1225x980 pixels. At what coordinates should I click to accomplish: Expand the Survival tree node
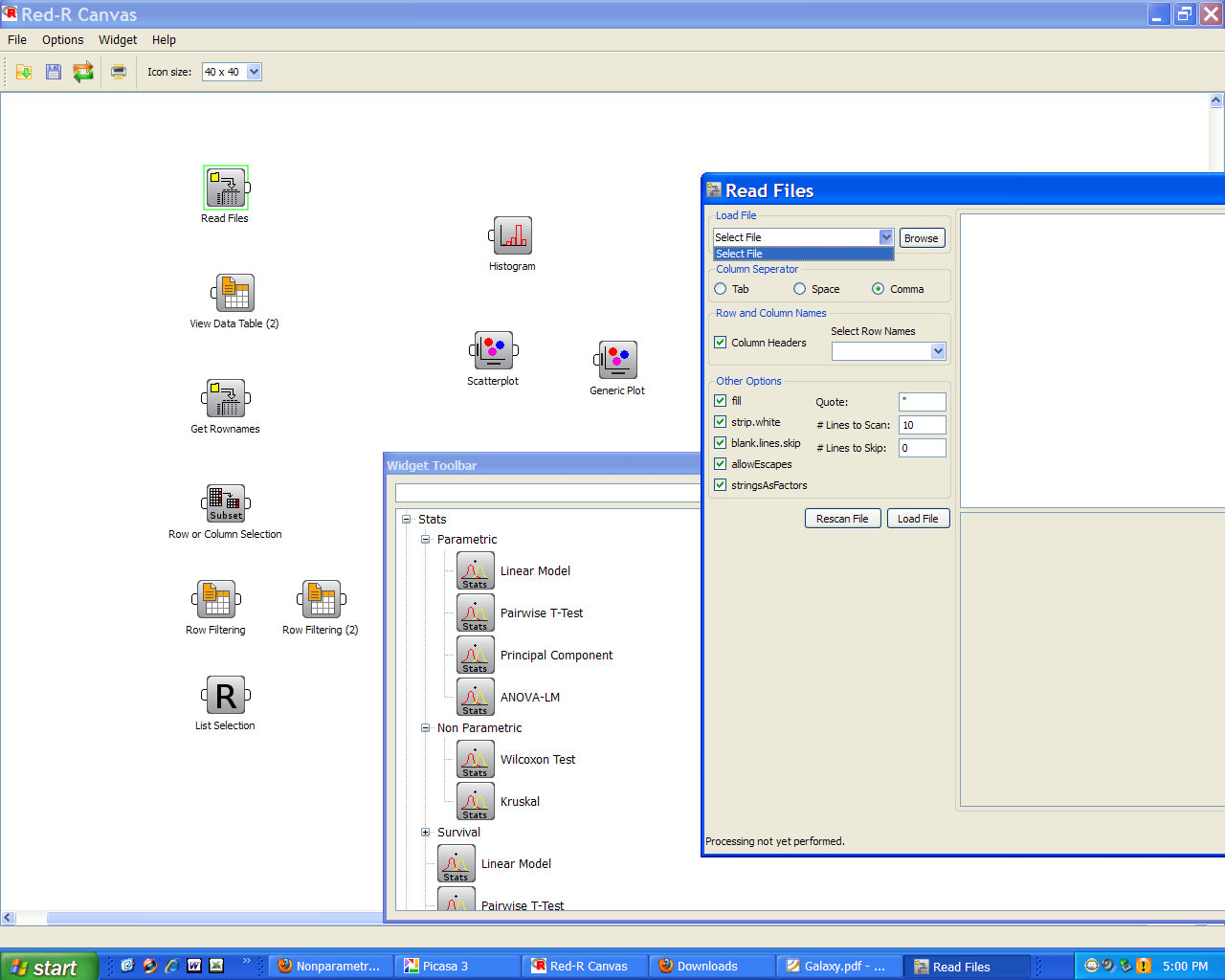click(426, 833)
